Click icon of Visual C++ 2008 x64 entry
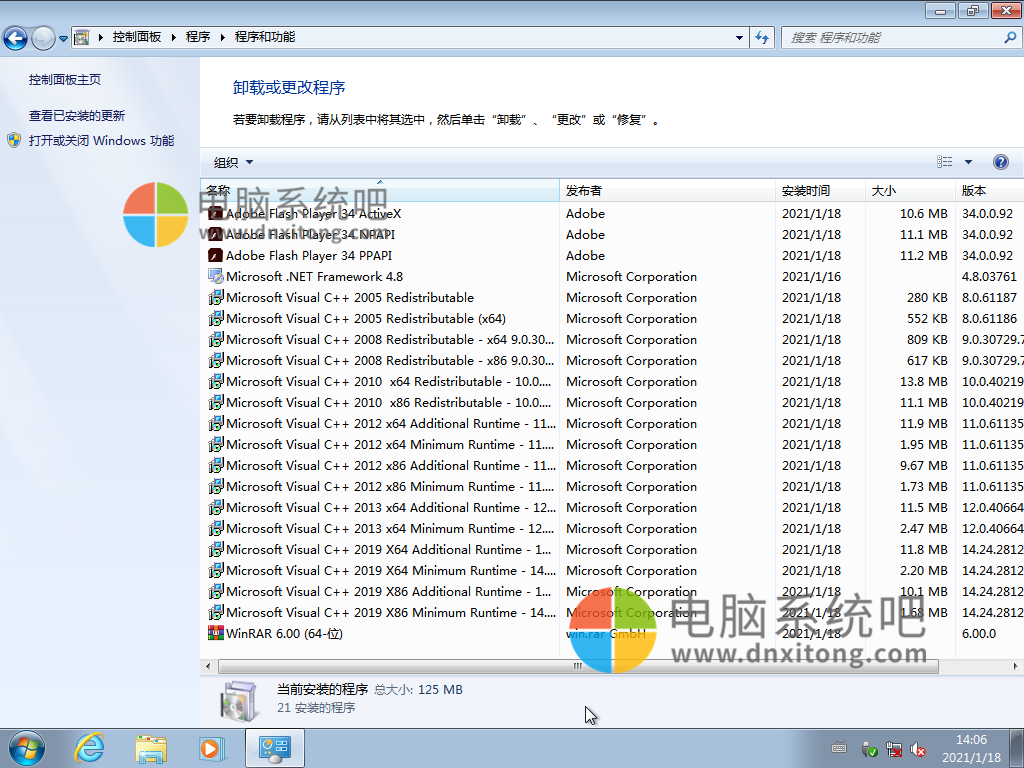Screen dimensions: 1024x768 pos(216,340)
